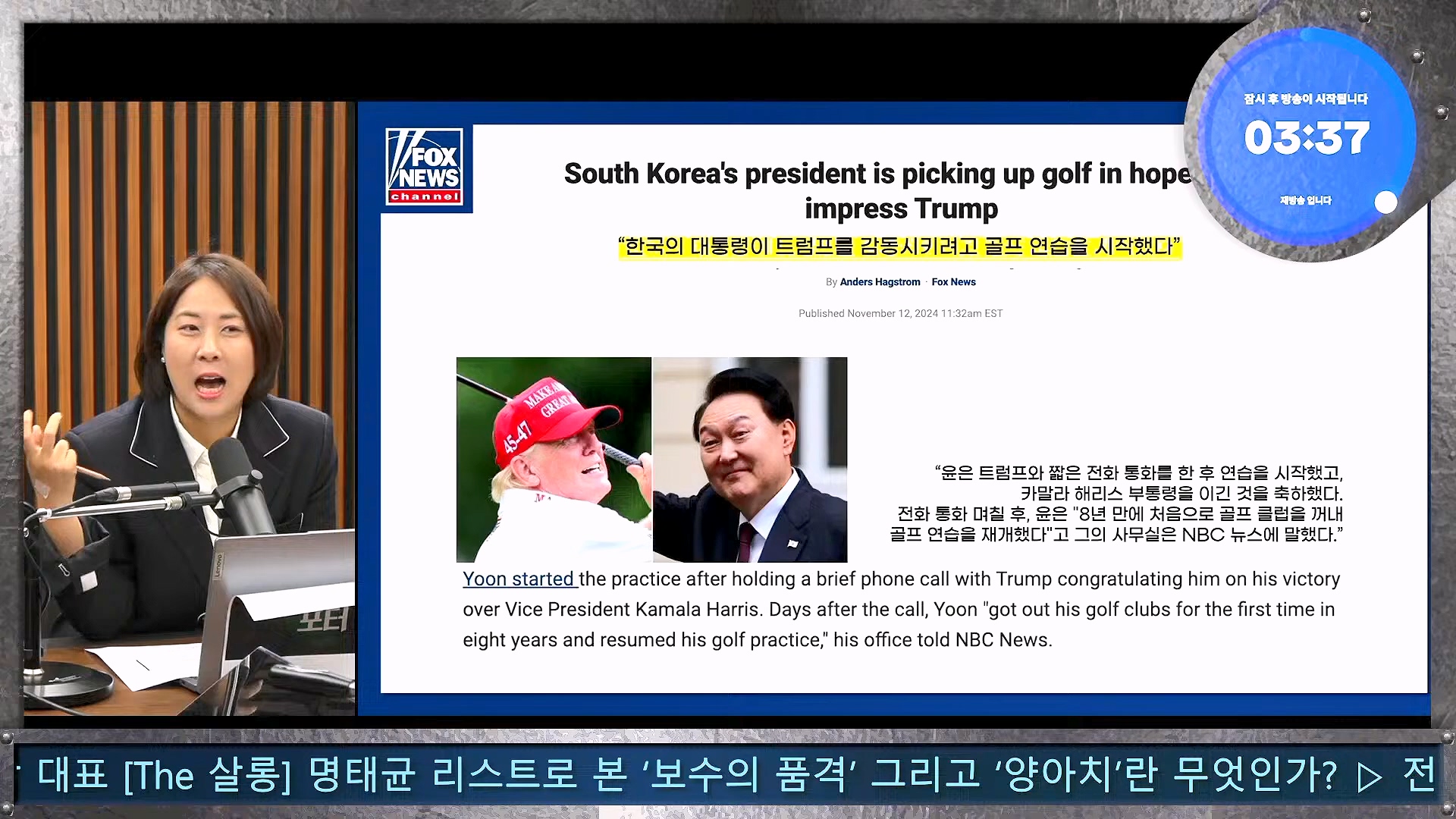Click the '재방송 입니다' label

click(x=1306, y=200)
